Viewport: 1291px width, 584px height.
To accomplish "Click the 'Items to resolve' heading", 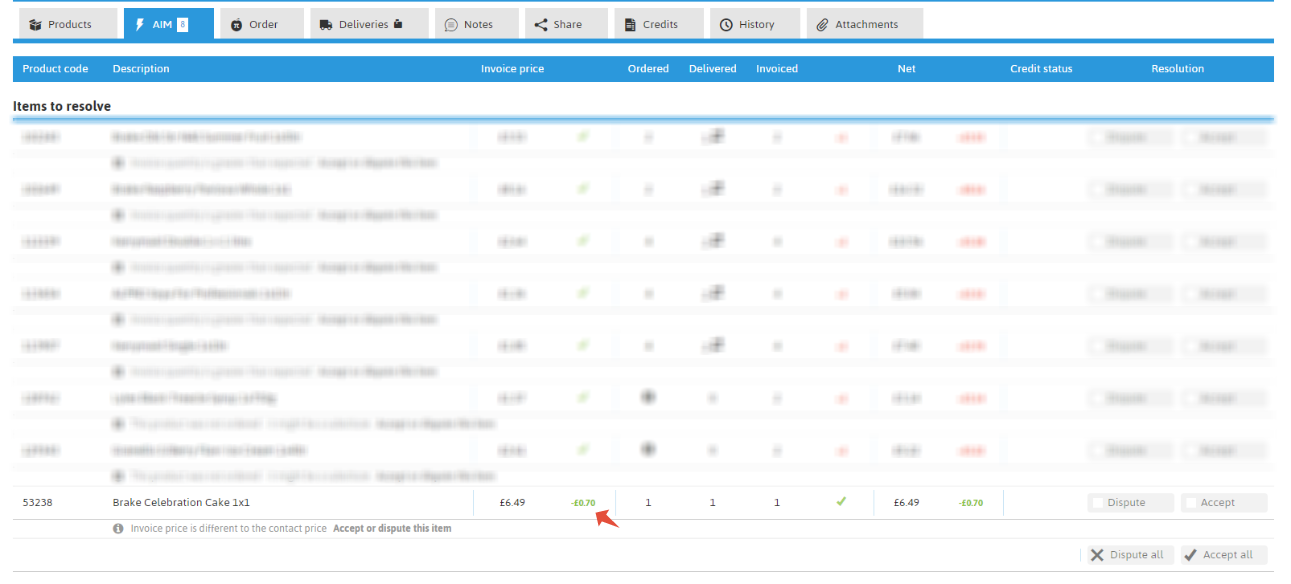I will (62, 106).
